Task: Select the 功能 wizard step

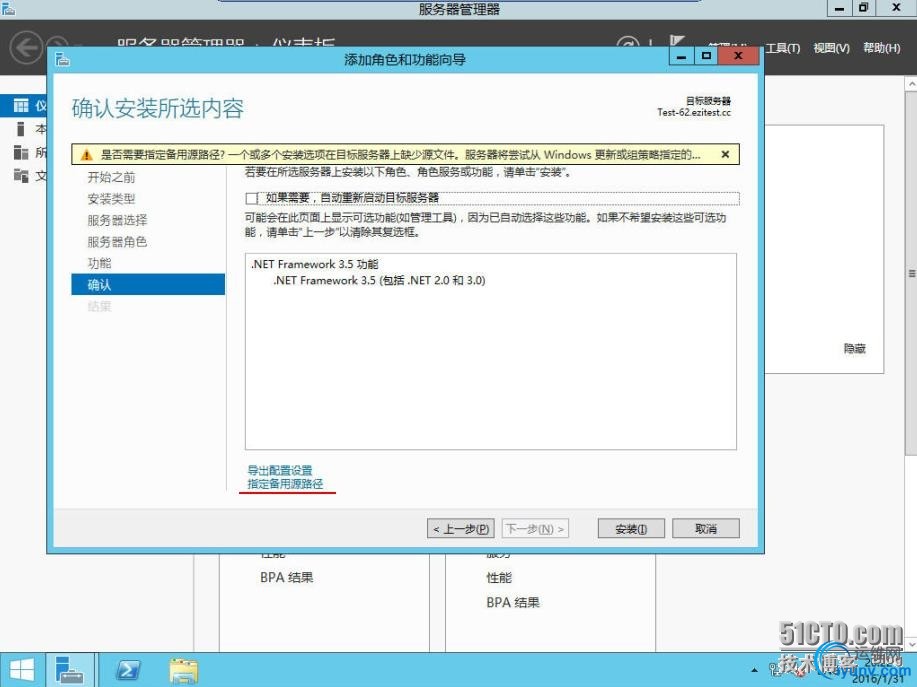Action: [x=99, y=263]
